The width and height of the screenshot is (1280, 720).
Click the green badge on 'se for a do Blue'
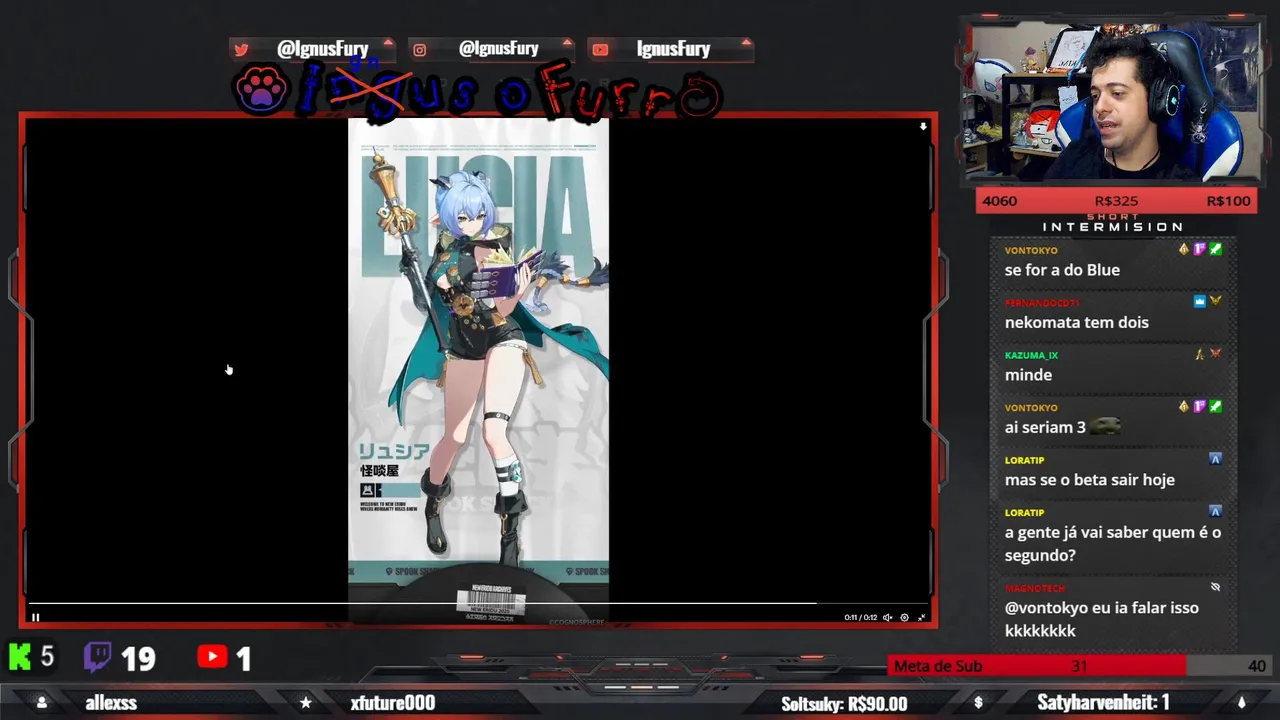click(x=1215, y=249)
